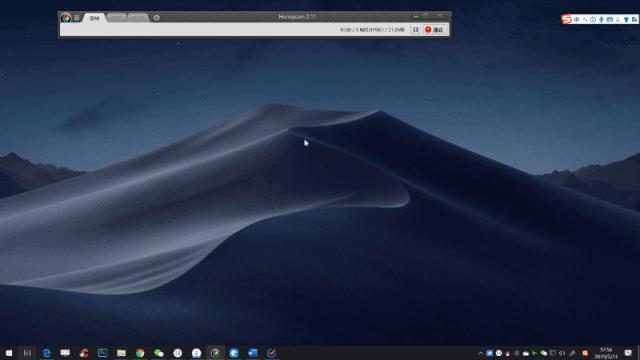The width and height of the screenshot is (640, 360).
Task: Open the Windows Start menu
Action: 9,353
